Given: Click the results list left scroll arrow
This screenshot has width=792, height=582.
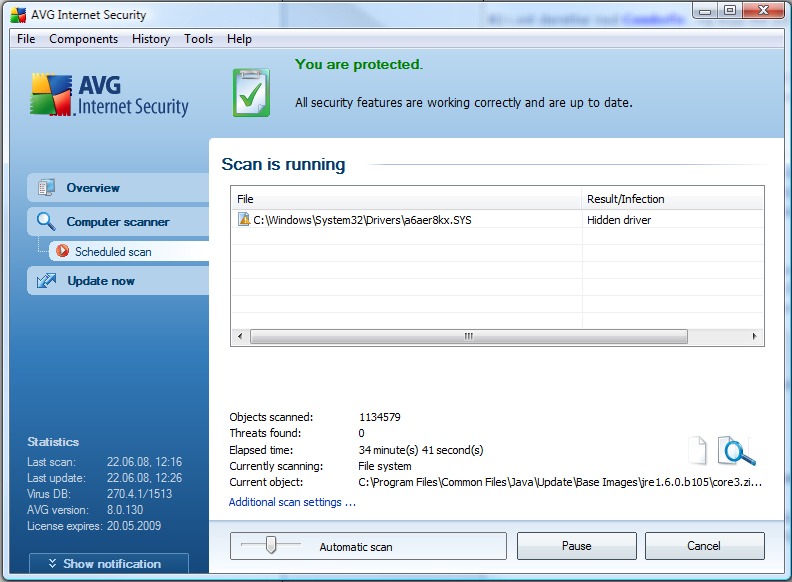Looking at the screenshot, I should click(240, 336).
